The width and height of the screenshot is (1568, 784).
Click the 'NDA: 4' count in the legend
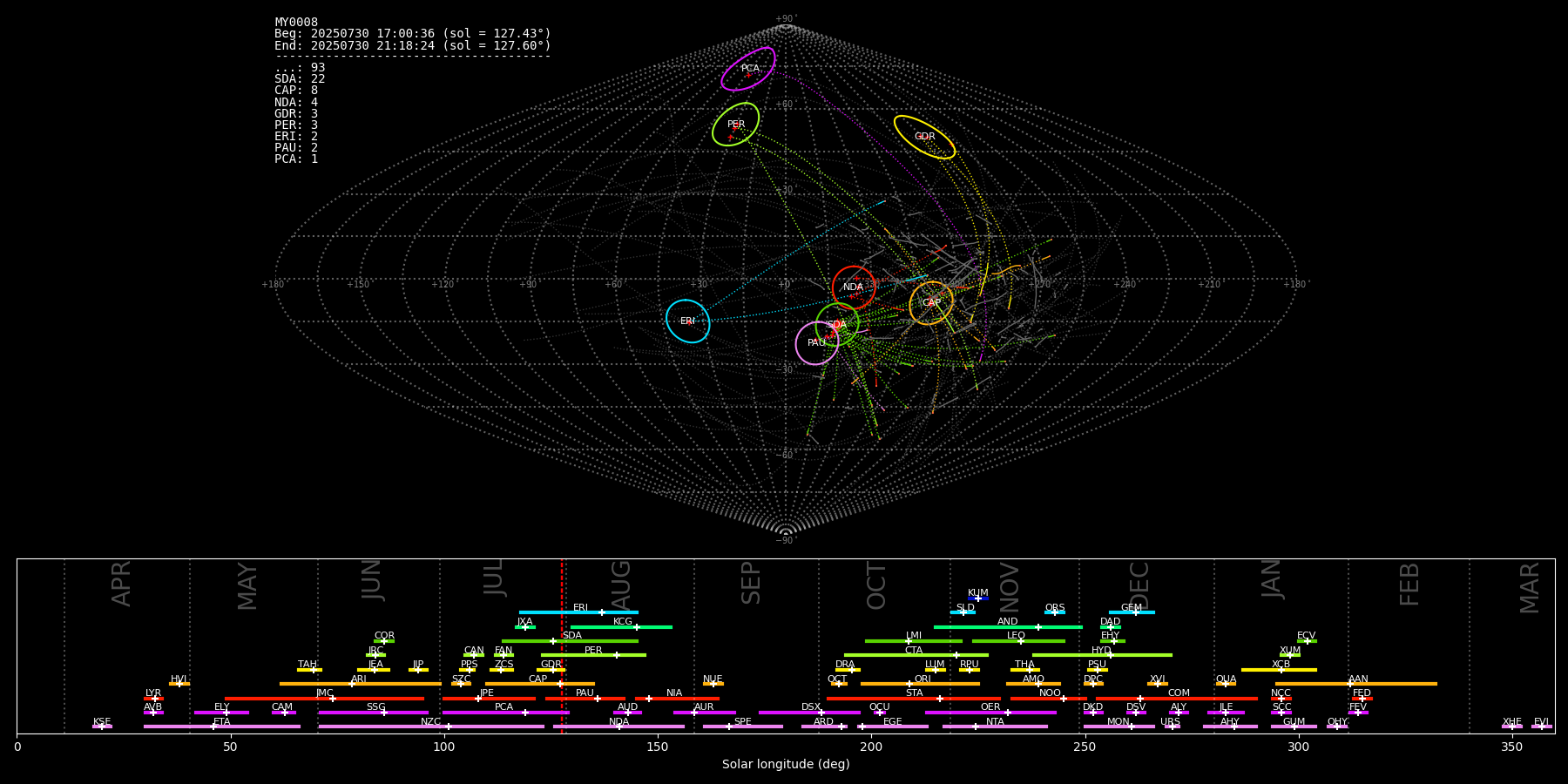(x=296, y=102)
